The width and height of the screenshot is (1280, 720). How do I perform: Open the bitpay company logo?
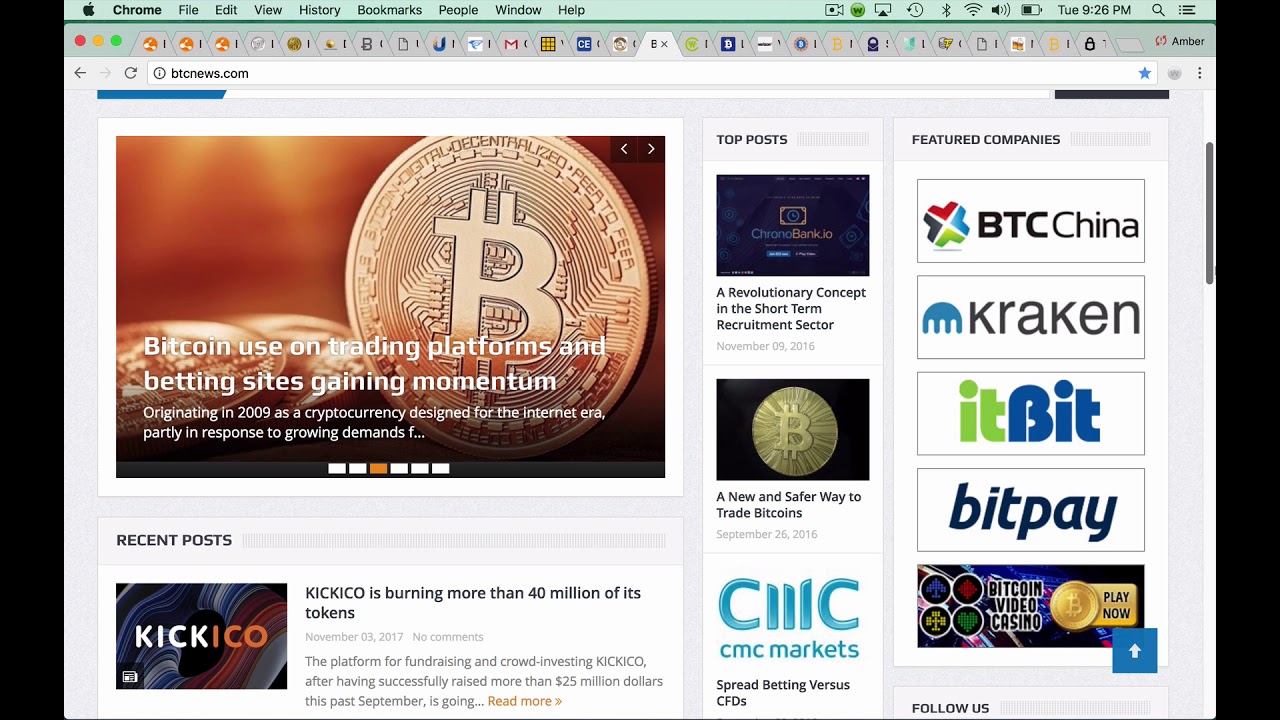click(1031, 510)
